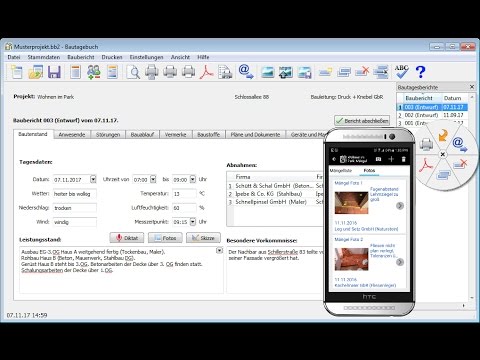Click the e-mail icon in the radial menu

(460, 144)
